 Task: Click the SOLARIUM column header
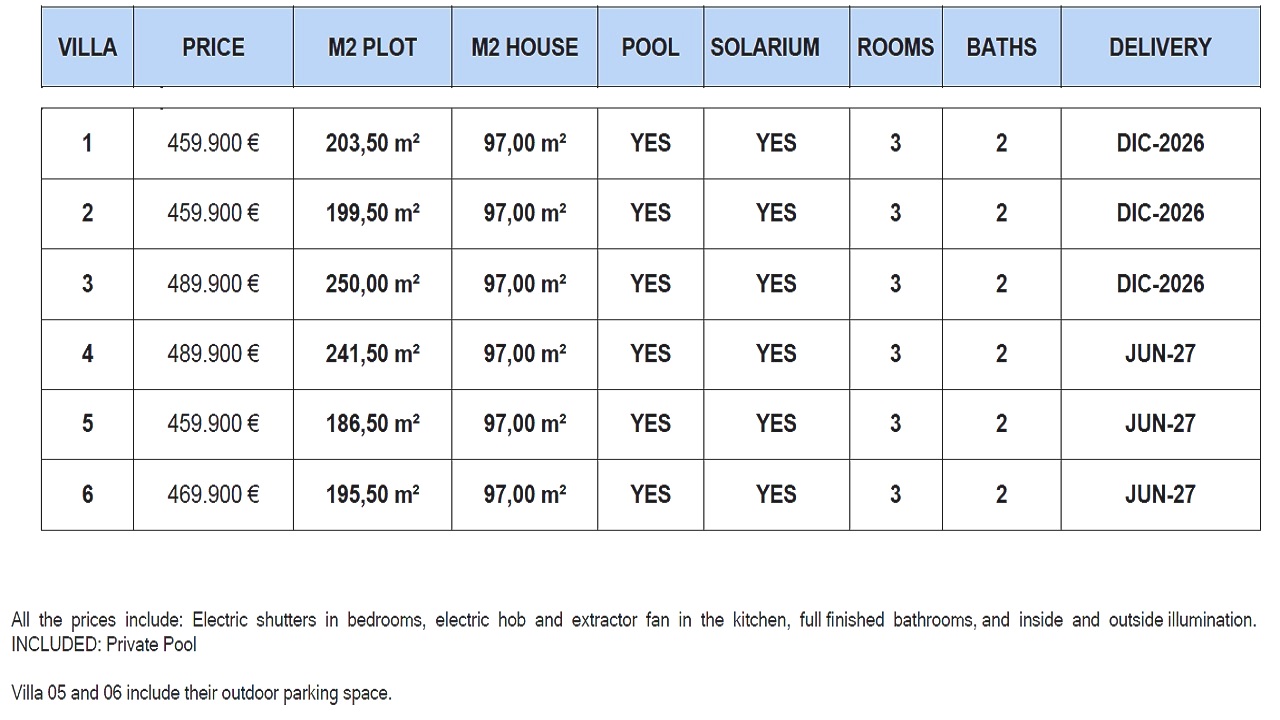coord(765,47)
